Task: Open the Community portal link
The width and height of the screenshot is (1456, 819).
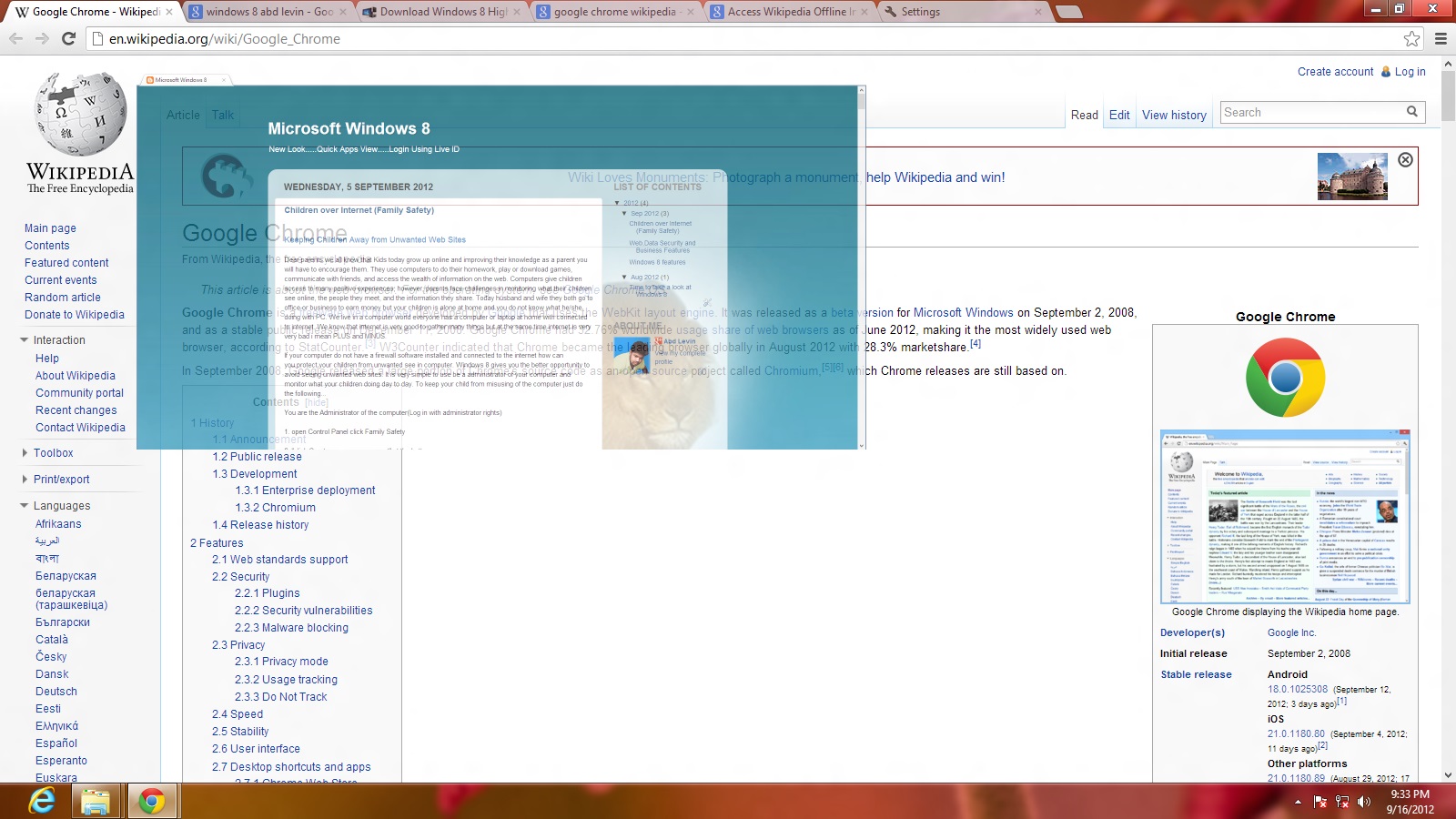Action: [79, 393]
